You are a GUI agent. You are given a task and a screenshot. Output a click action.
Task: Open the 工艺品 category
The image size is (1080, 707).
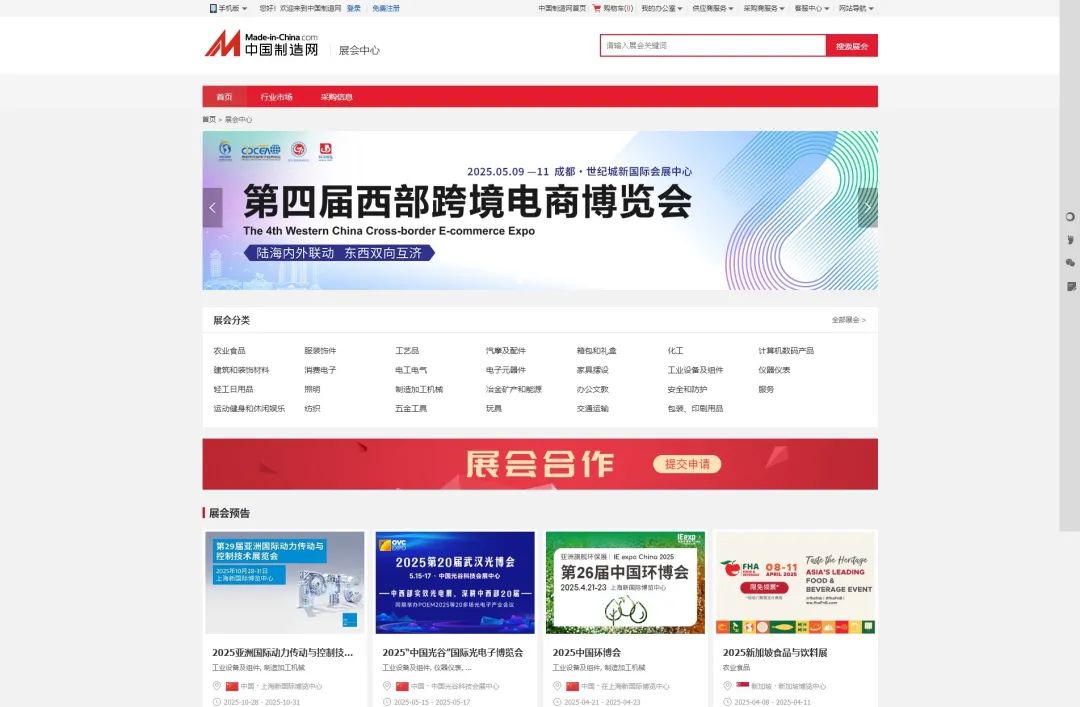(x=407, y=351)
